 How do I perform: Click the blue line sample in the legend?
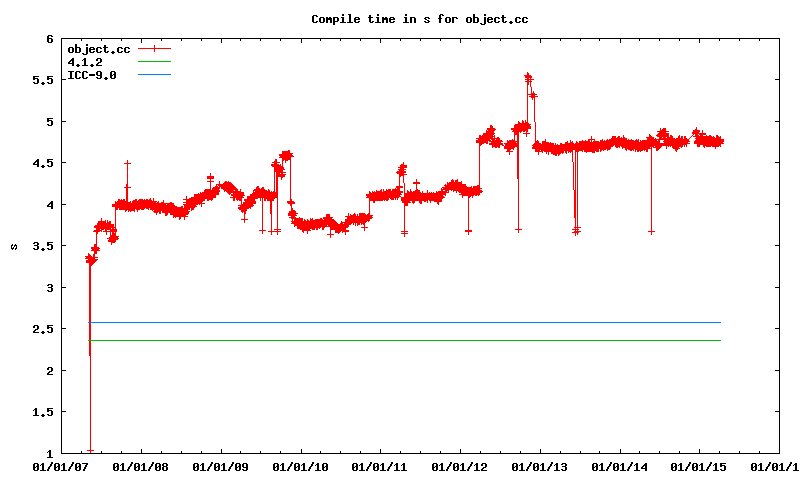pyautogui.click(x=155, y=75)
